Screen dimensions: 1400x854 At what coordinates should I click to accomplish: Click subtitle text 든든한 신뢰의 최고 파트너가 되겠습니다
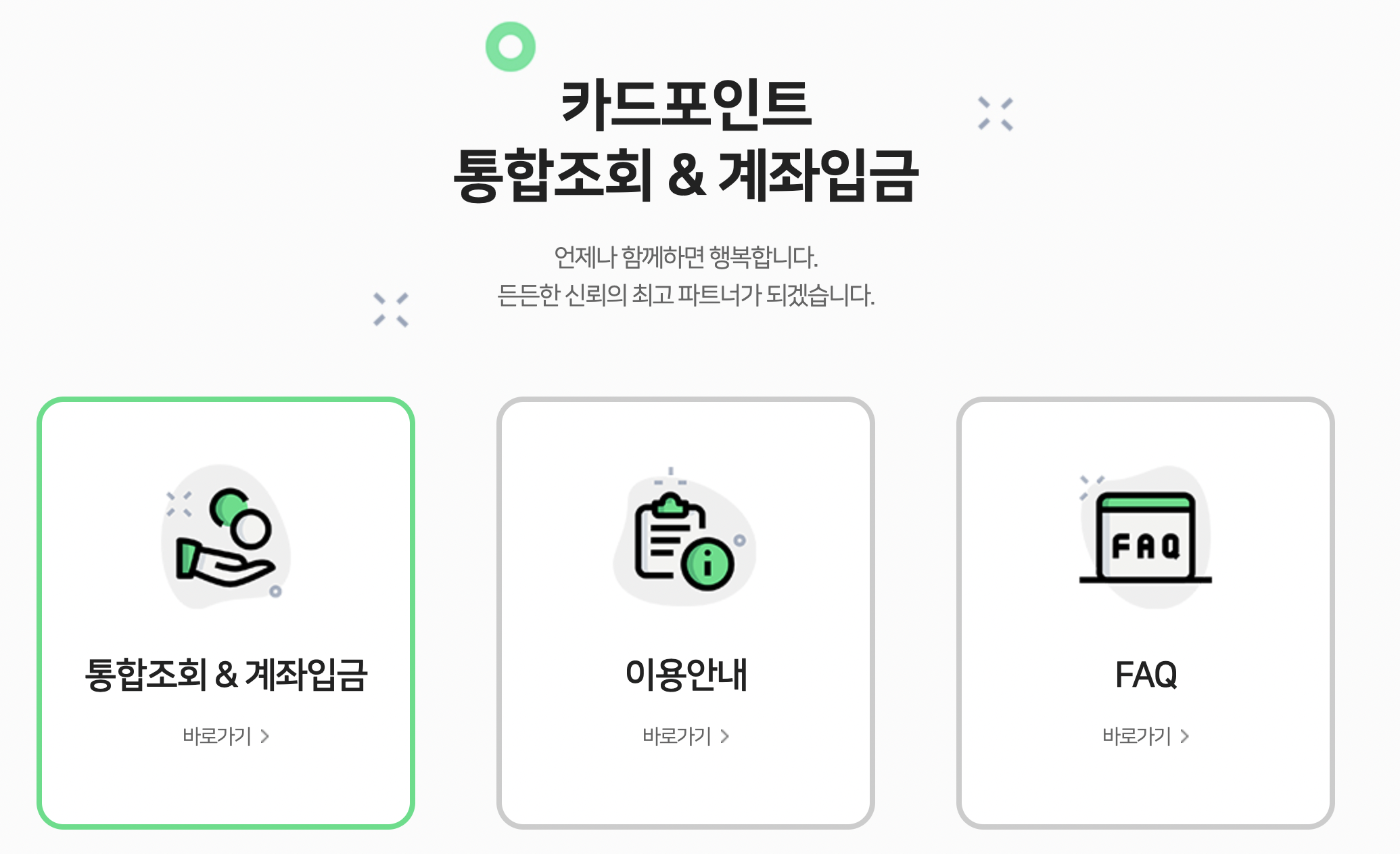(686, 296)
